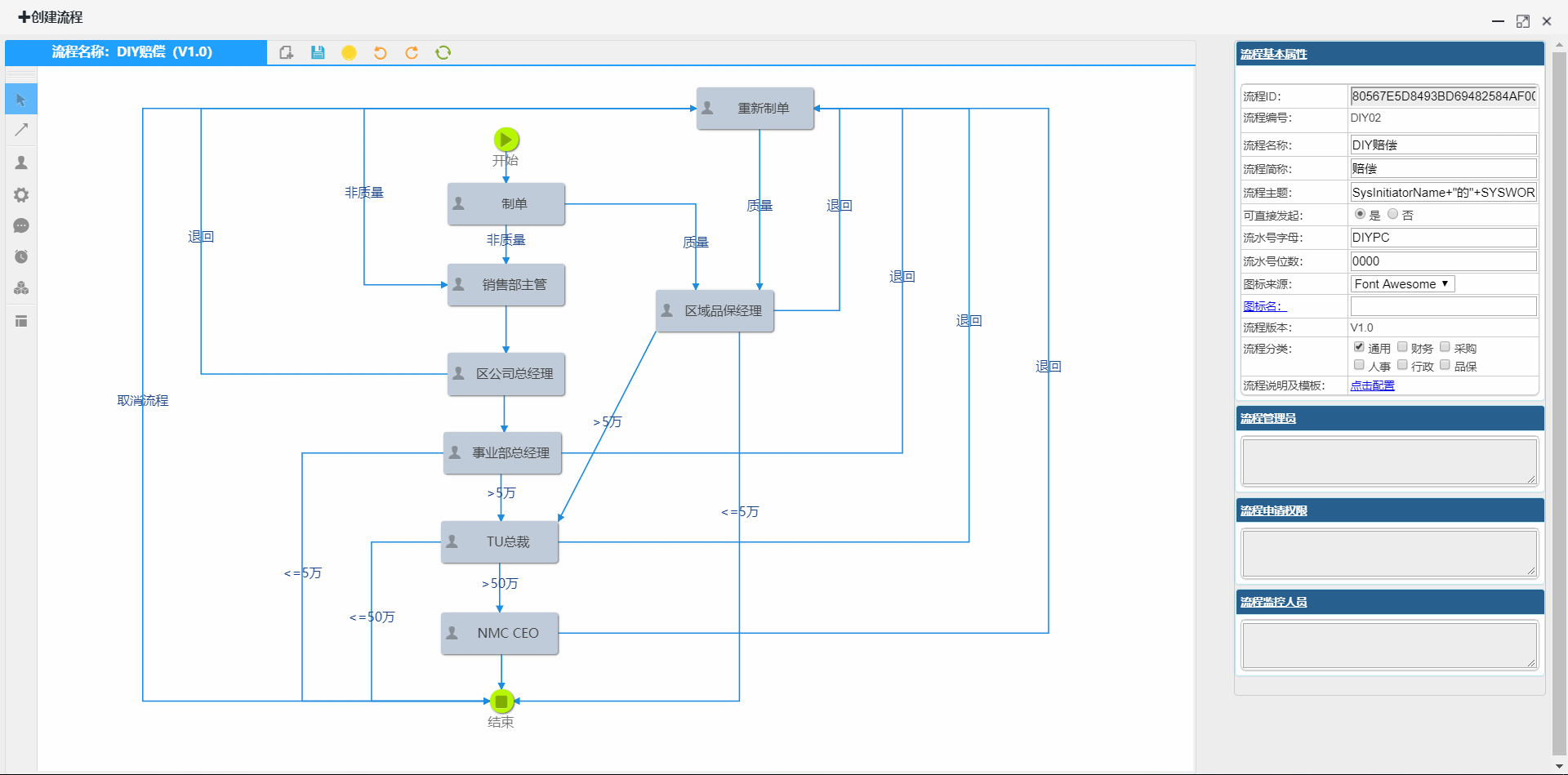
Task: Click the 点击配置 link
Action: point(1372,386)
